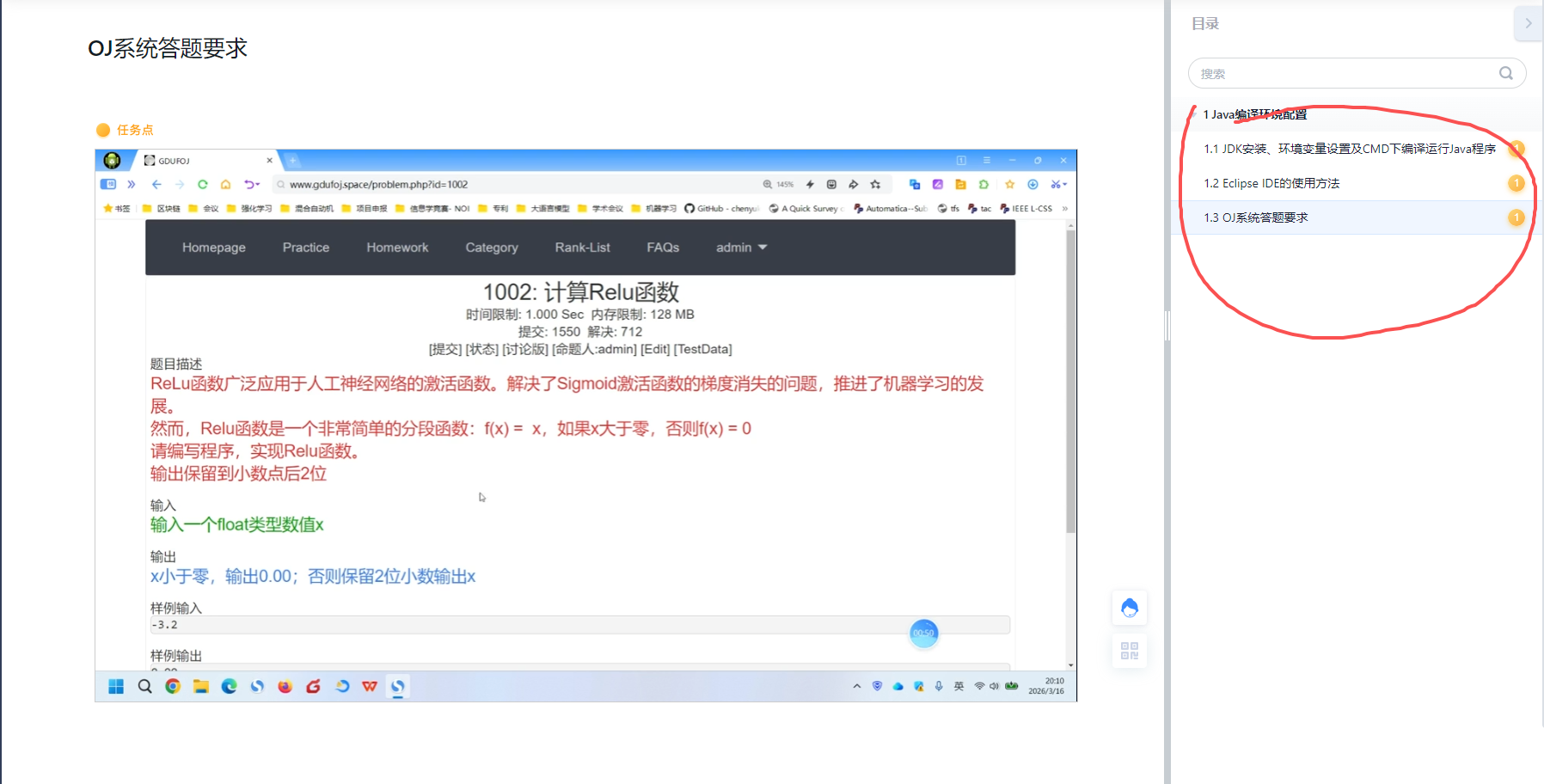Go to Rank-List in the navigation bar
The height and width of the screenshot is (784, 1544).
click(x=582, y=248)
